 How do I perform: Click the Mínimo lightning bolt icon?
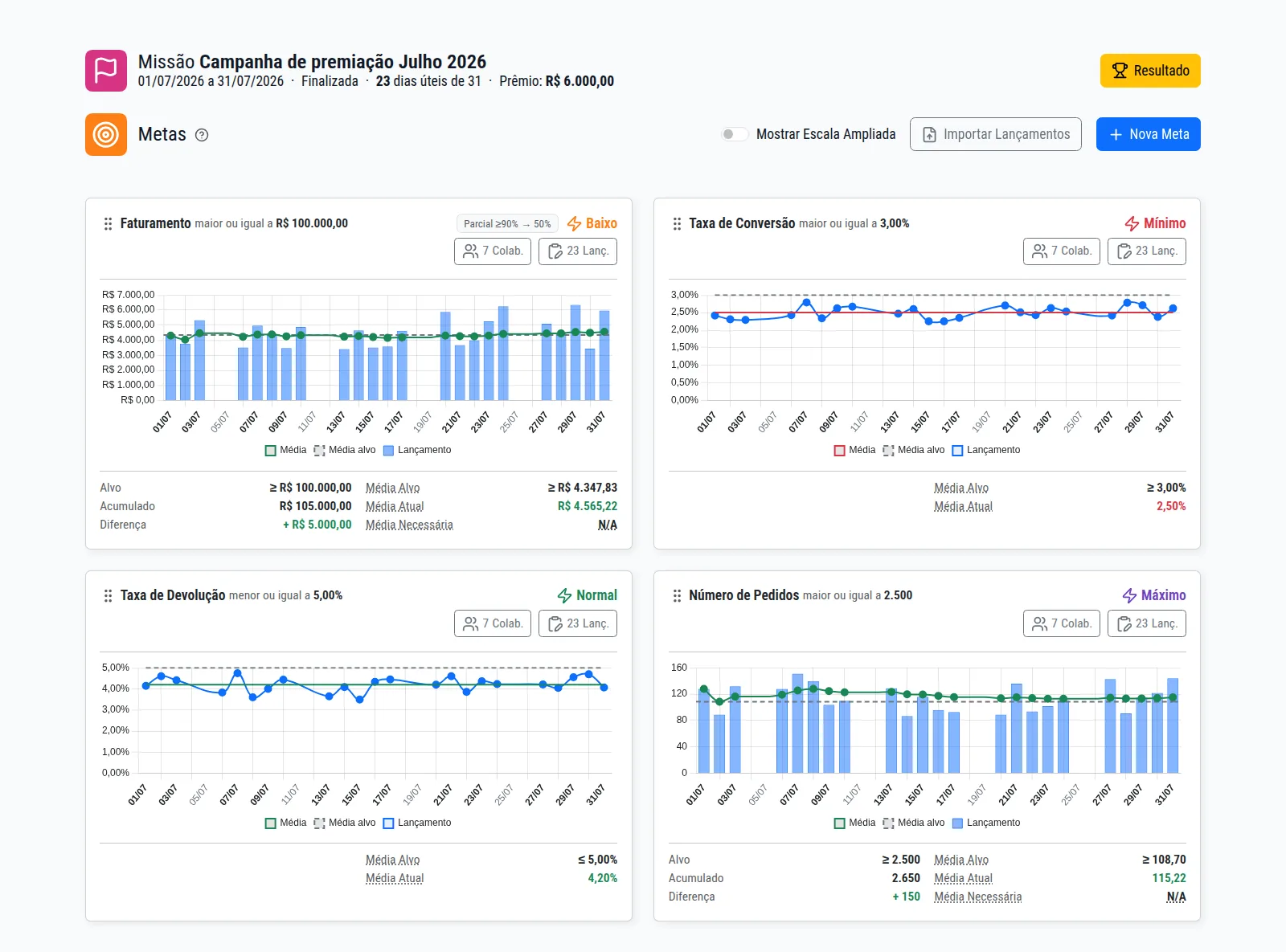coord(1132,223)
